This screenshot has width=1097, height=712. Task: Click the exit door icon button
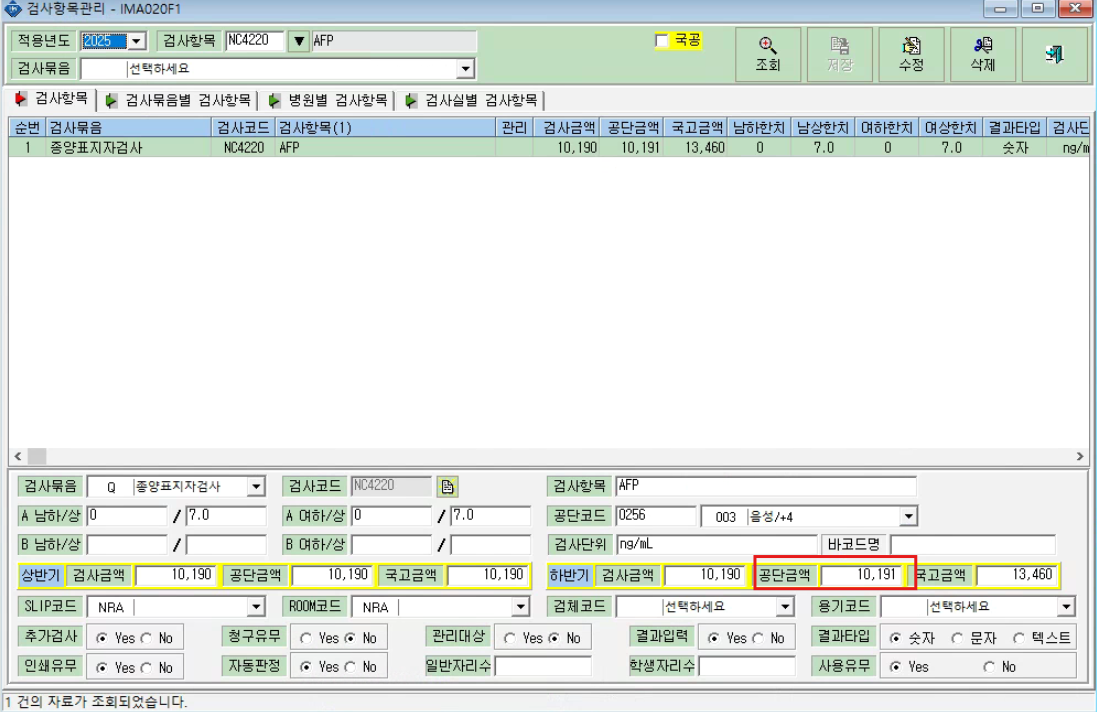pyautogui.click(x=1054, y=55)
